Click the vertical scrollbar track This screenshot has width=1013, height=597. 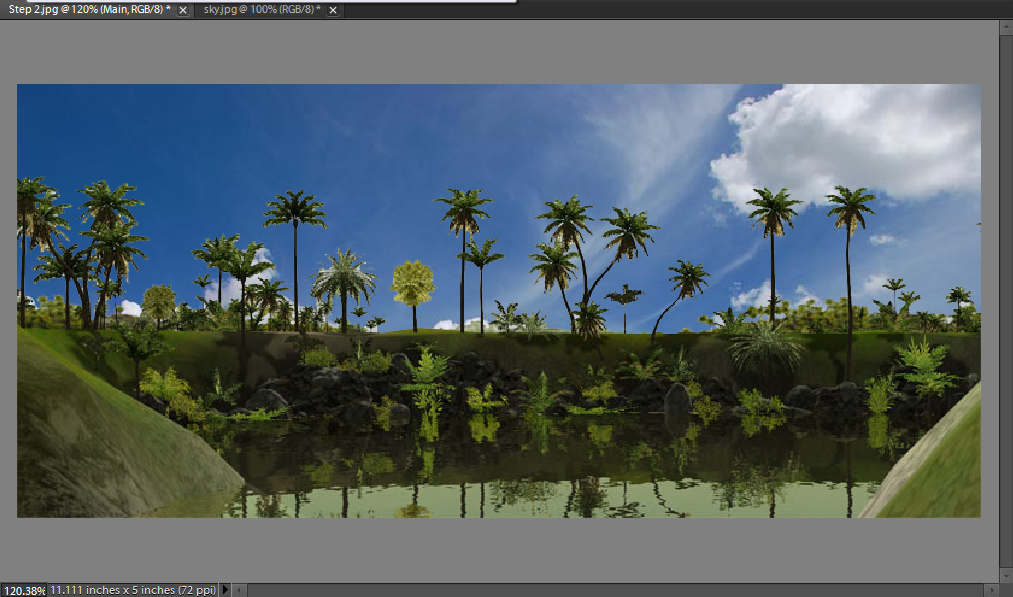click(1006, 300)
